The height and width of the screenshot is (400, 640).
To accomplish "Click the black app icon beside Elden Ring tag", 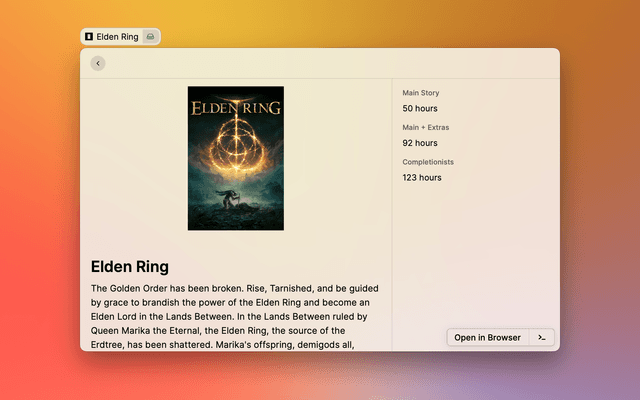I will 89,37.
